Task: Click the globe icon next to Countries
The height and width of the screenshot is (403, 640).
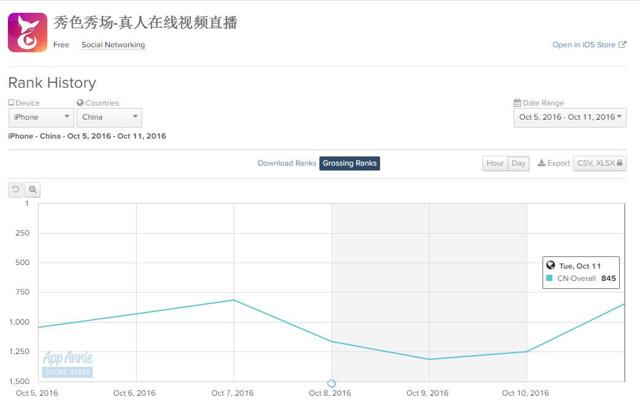Action: point(80,102)
